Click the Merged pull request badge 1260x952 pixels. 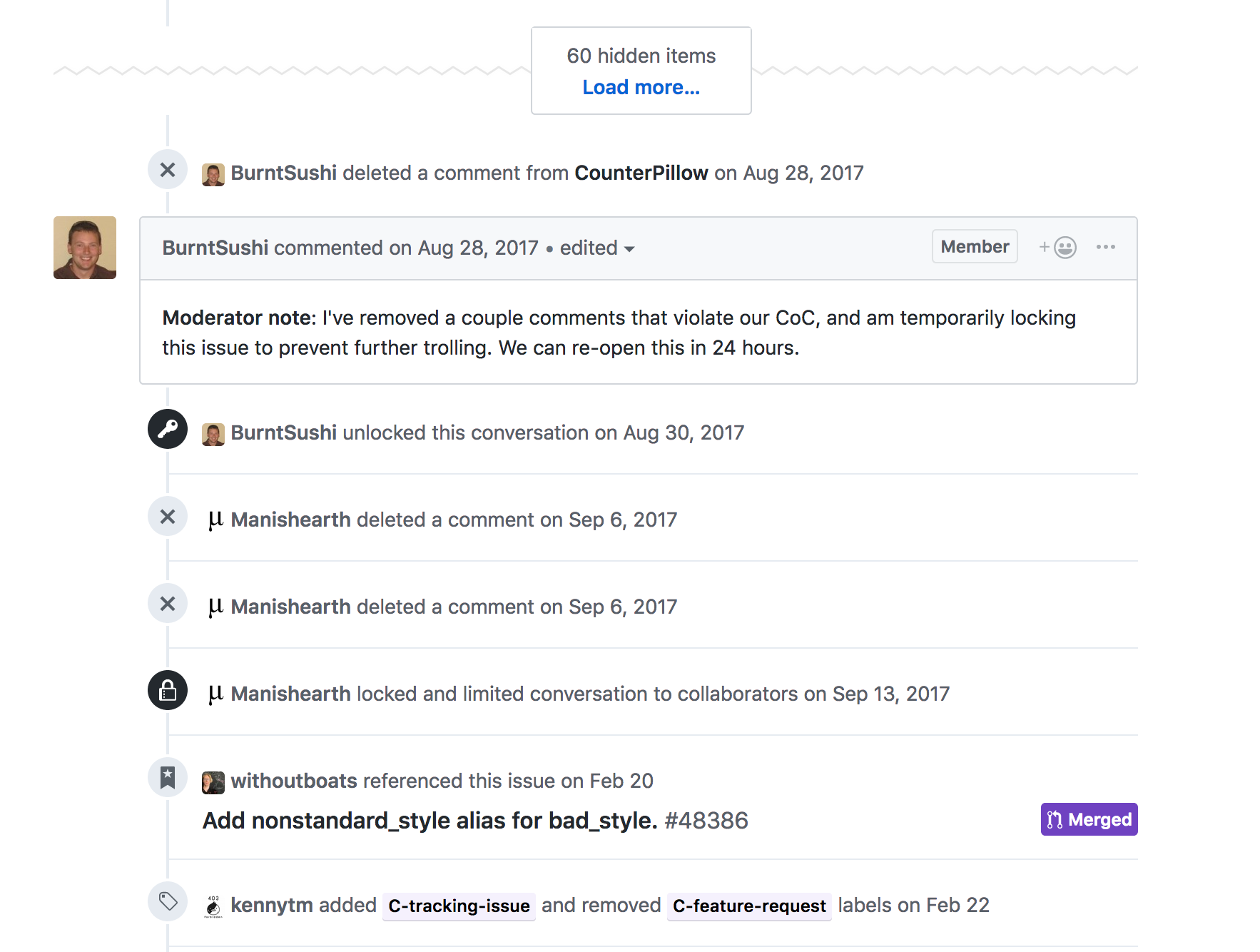1089,819
